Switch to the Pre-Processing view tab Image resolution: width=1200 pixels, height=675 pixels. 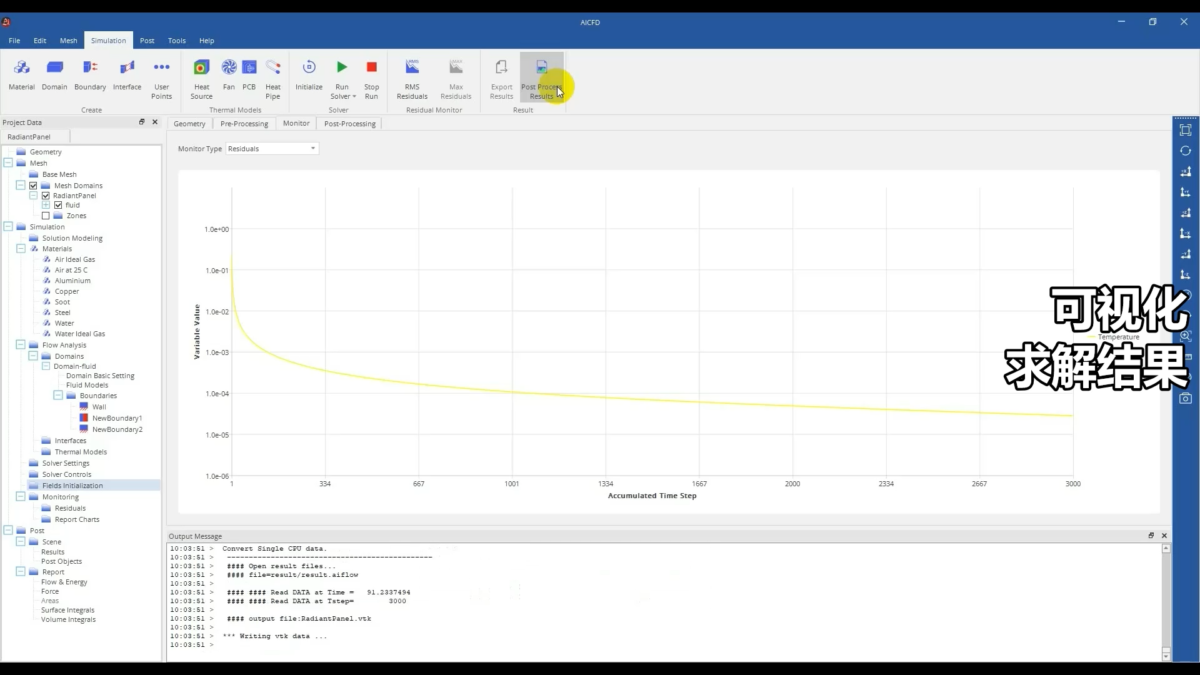pos(244,123)
